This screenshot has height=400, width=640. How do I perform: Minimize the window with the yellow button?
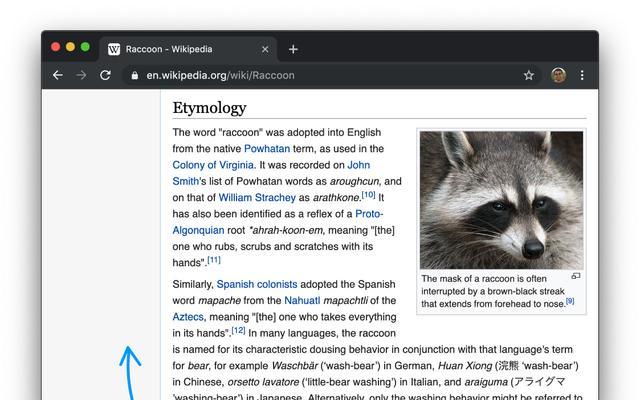tap(70, 47)
